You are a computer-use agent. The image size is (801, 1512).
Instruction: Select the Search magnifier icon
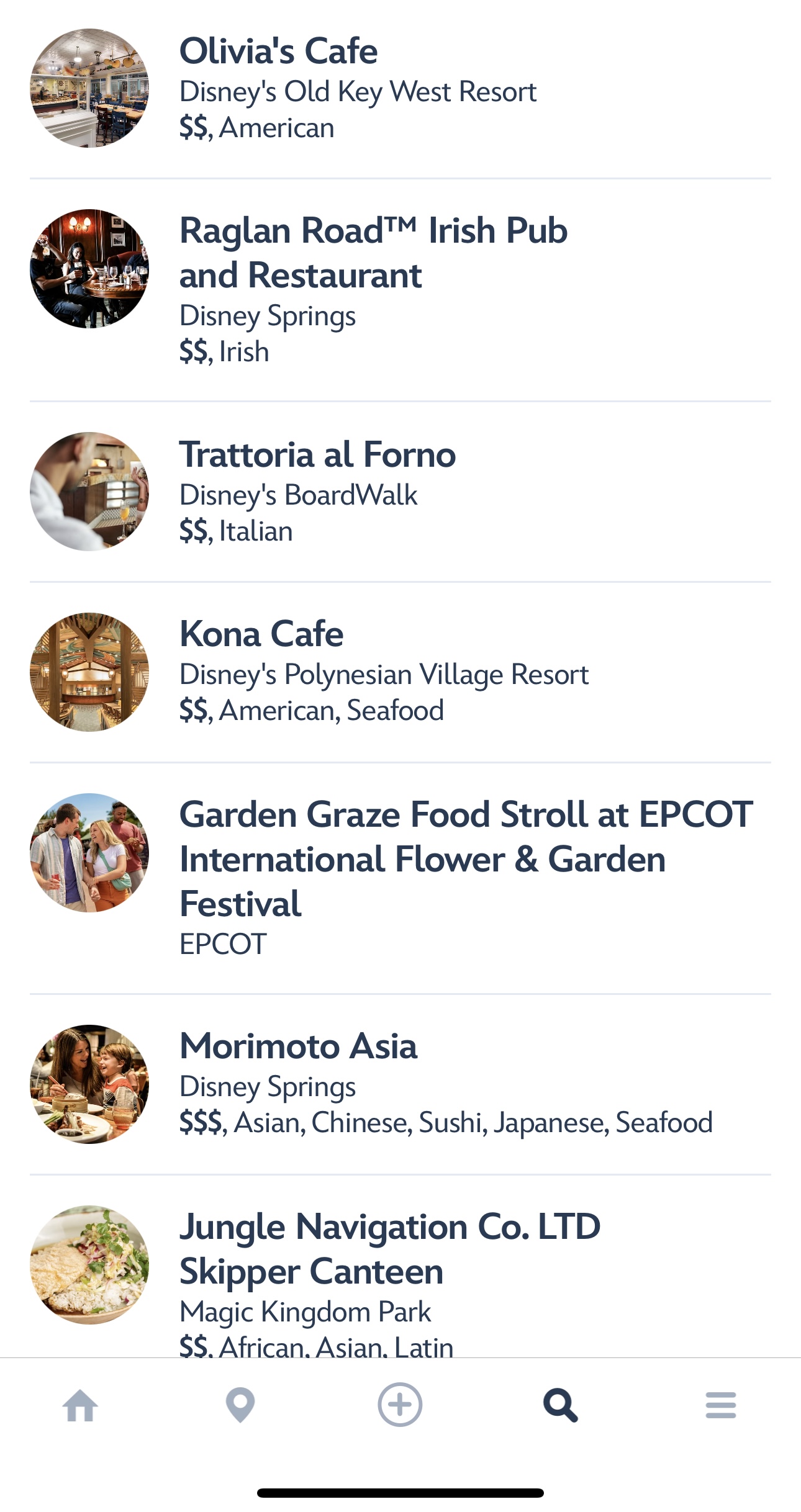pyautogui.click(x=560, y=1405)
